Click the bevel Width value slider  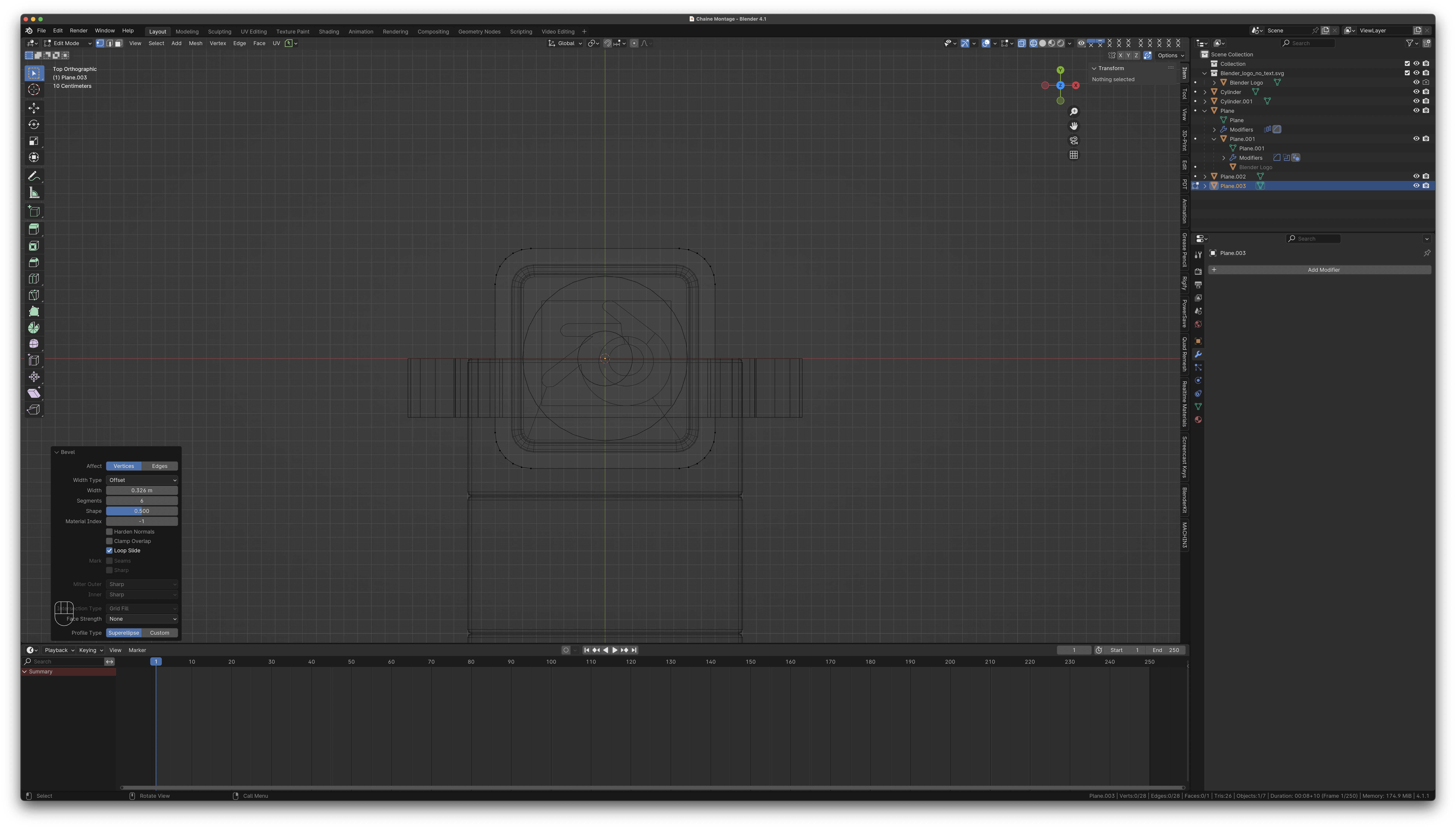tap(142, 490)
